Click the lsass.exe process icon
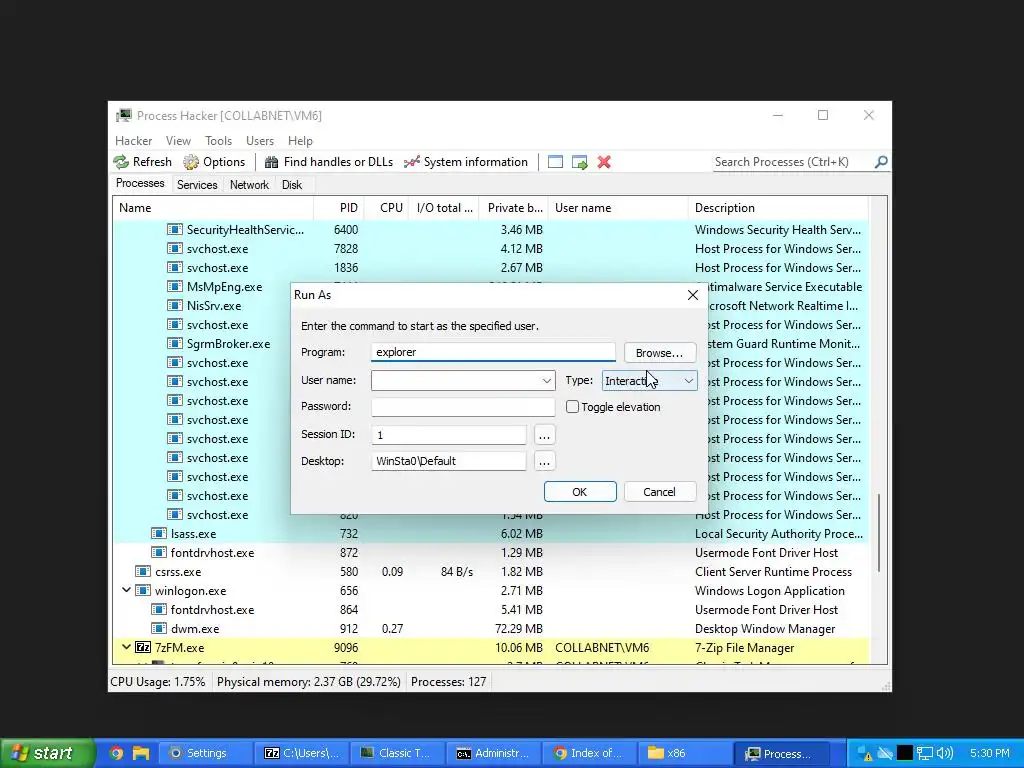The height and width of the screenshot is (768, 1024). 159,533
